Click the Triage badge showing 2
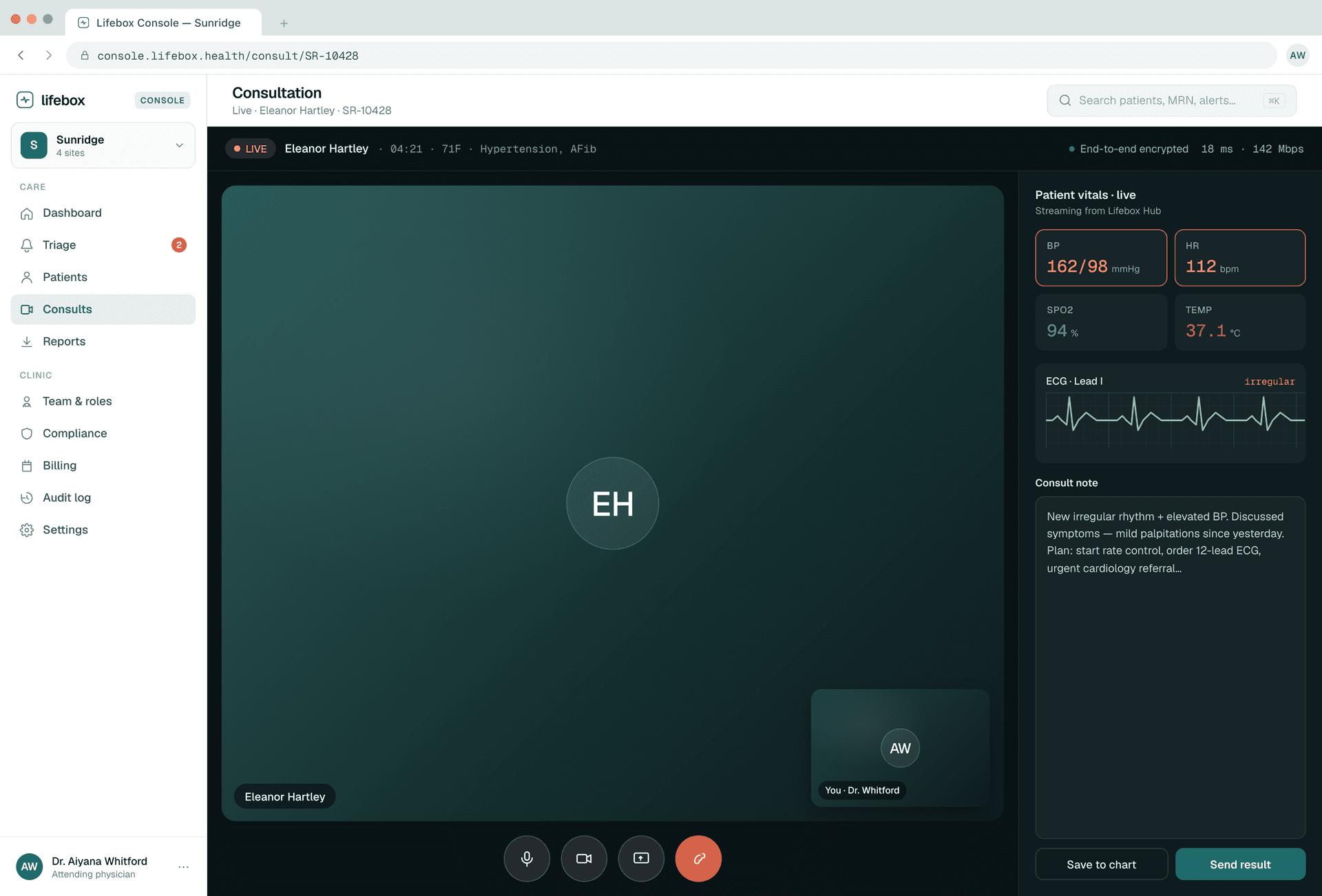This screenshot has width=1322, height=896. (x=179, y=245)
